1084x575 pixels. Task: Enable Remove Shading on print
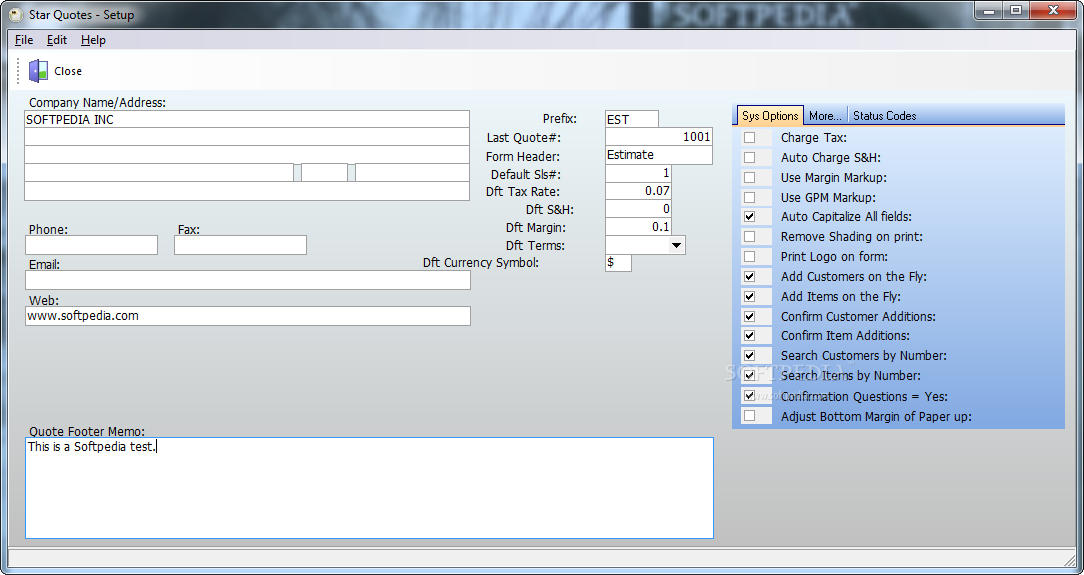click(x=749, y=236)
